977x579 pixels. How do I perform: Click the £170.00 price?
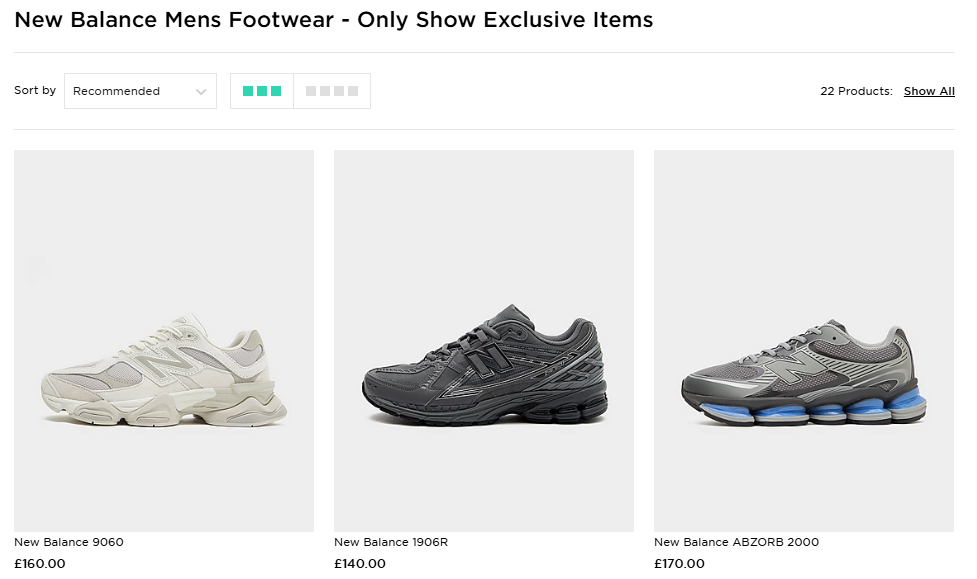(680, 563)
